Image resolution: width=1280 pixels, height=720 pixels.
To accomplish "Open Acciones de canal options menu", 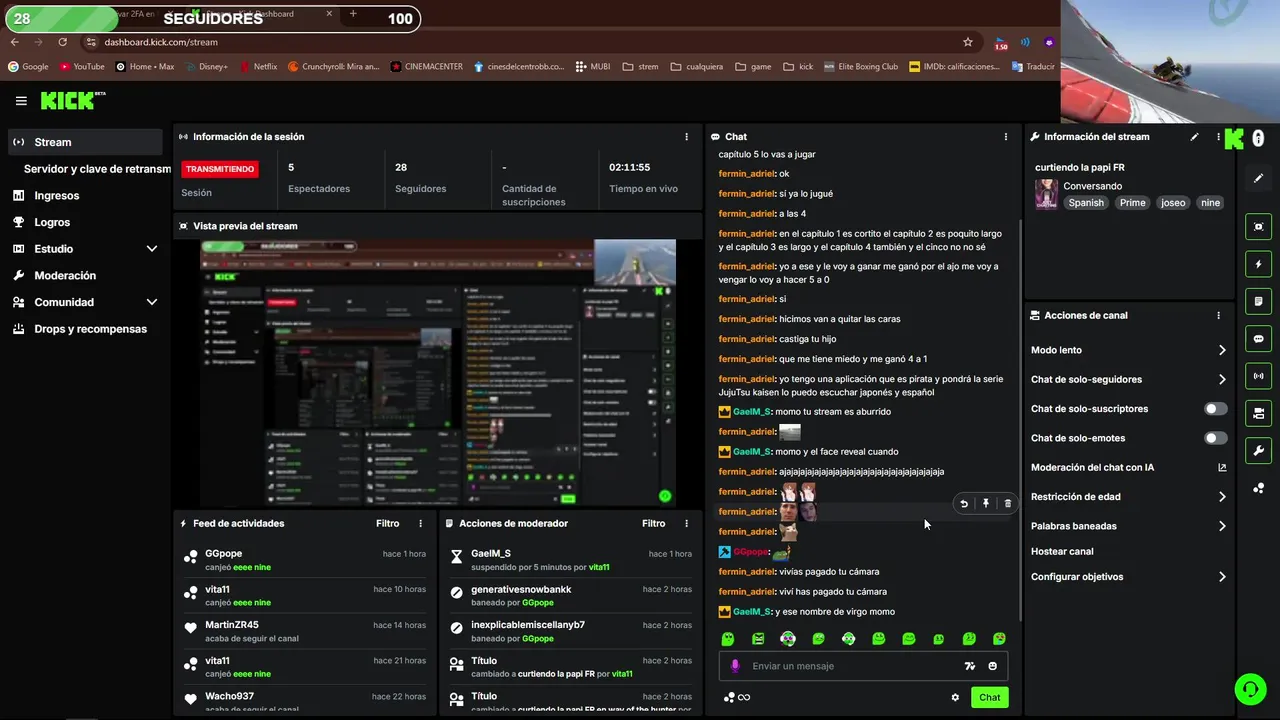I will pos(1218,315).
